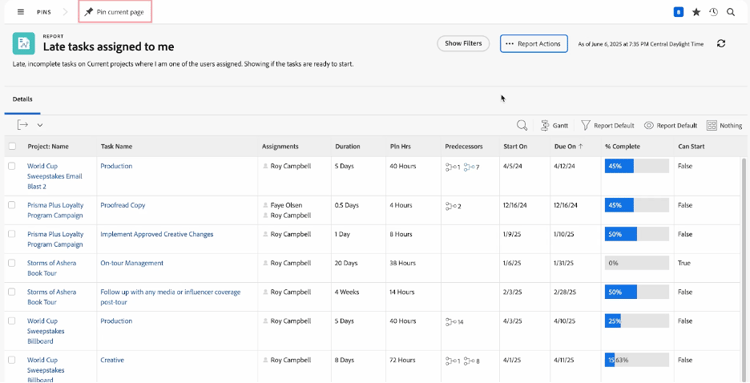Screen dimensions: 750x383
Task: Open the On-tour Management task link
Action: coord(132,263)
